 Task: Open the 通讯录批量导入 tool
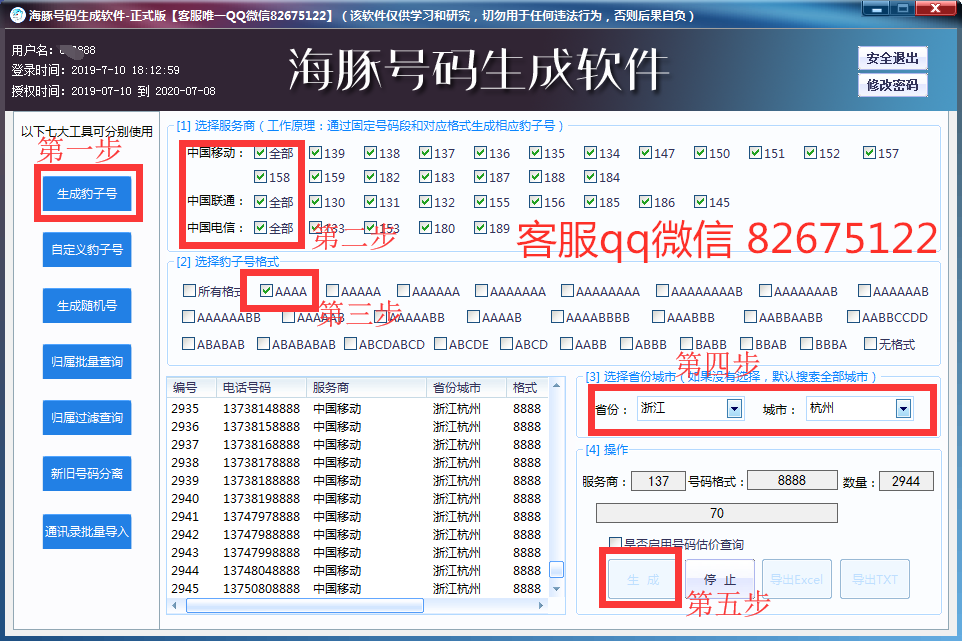[x=87, y=531]
